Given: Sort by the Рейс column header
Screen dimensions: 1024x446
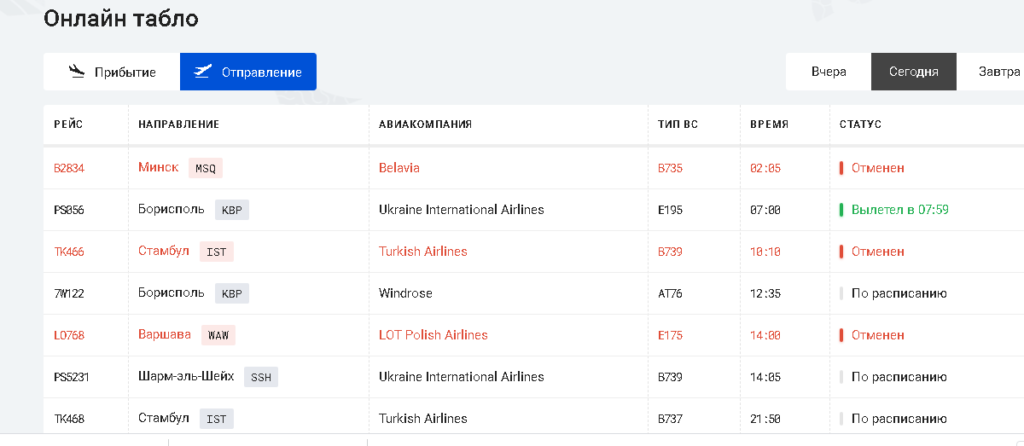Looking at the screenshot, I should [x=68, y=124].
